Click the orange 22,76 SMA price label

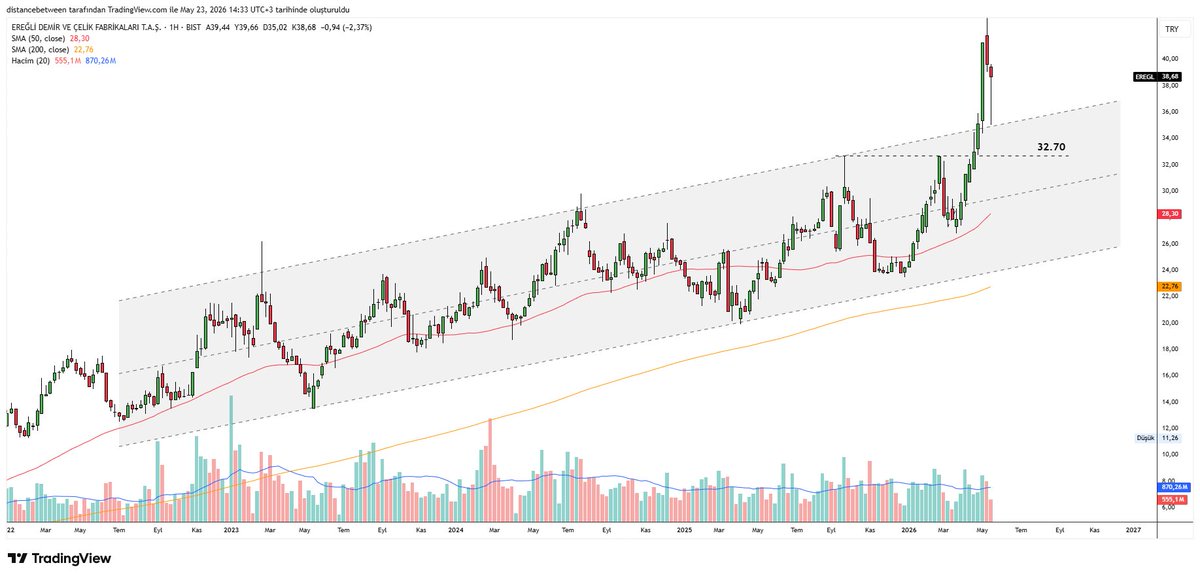coord(1171,287)
